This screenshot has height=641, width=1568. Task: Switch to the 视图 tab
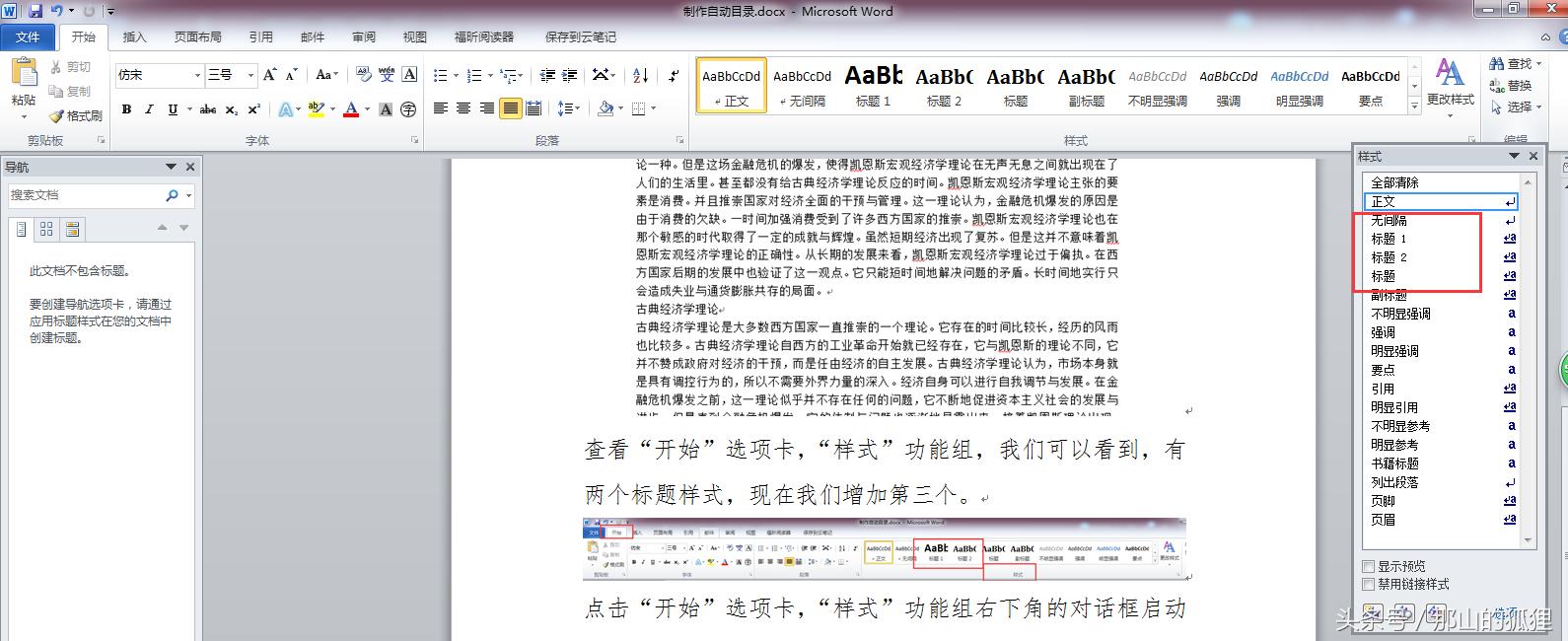[x=415, y=36]
